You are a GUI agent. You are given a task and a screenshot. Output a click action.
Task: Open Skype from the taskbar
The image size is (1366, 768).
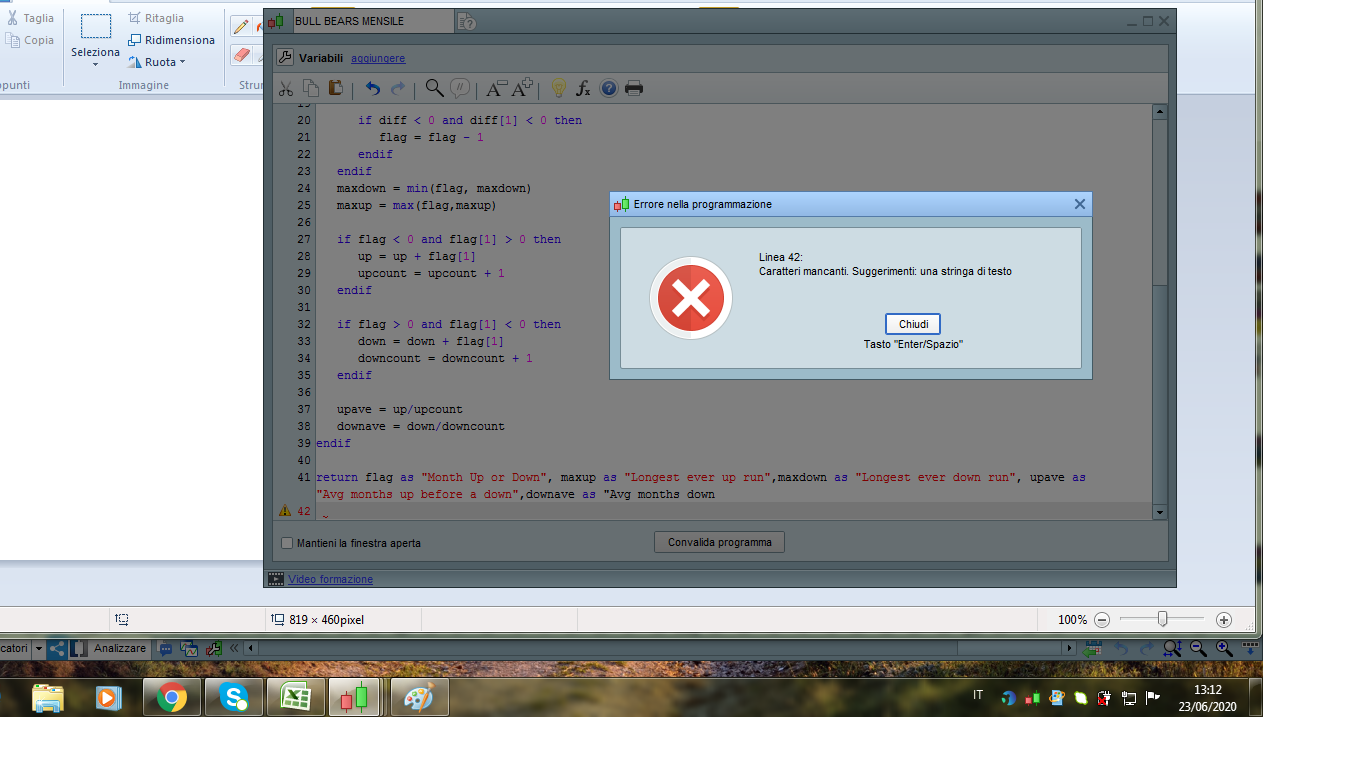234,697
